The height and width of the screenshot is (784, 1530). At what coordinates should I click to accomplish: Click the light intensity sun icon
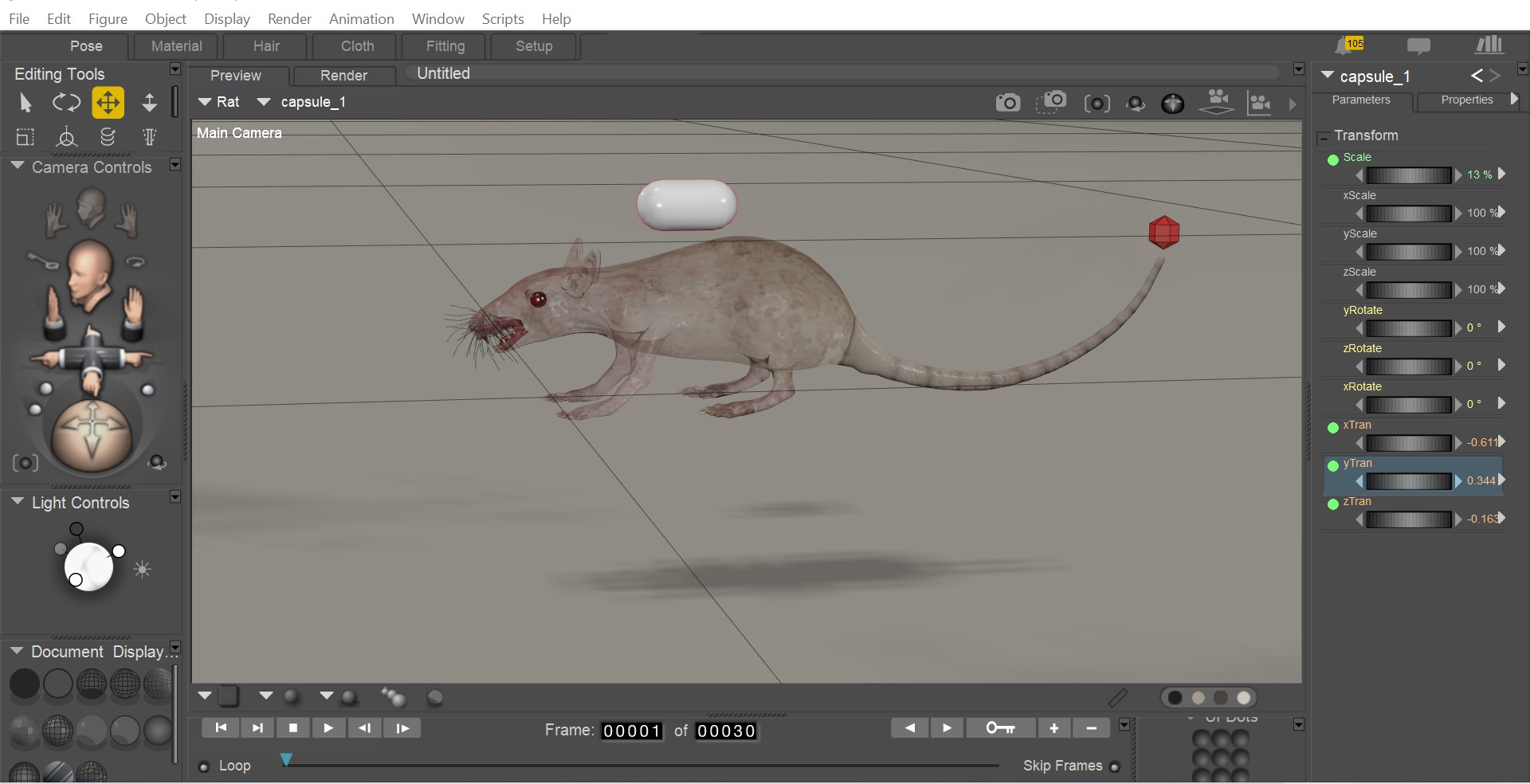[x=143, y=569]
